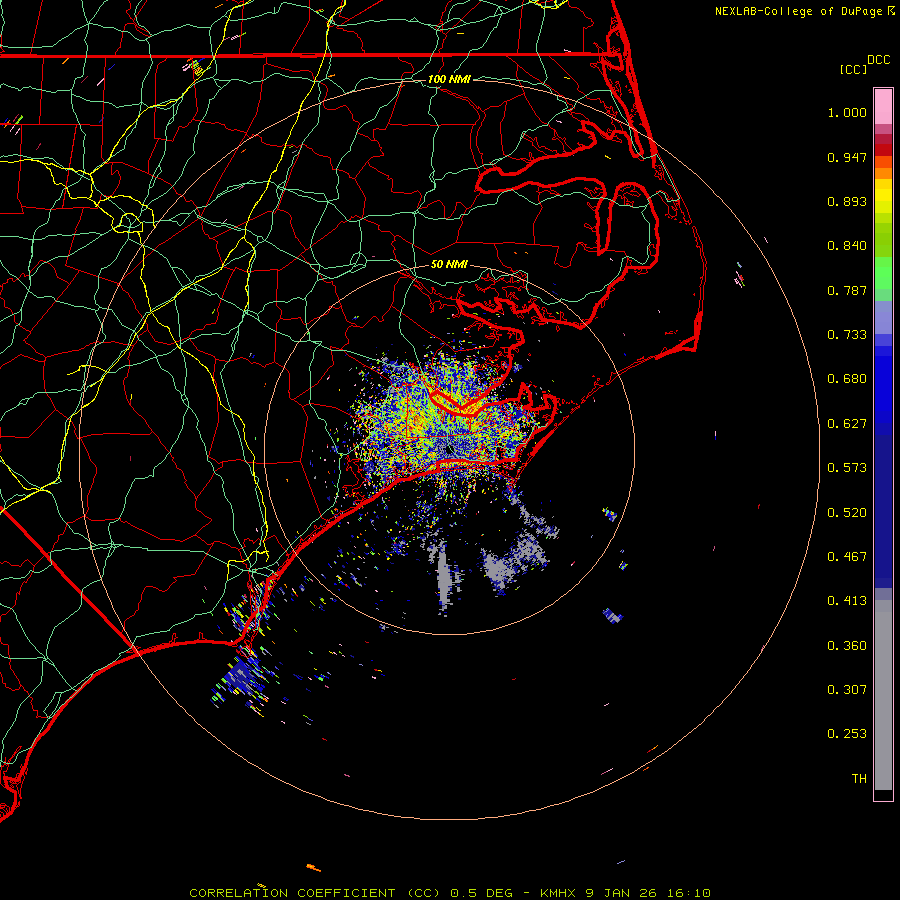Click the 0.680 color scale value
900x900 pixels.
(x=847, y=379)
